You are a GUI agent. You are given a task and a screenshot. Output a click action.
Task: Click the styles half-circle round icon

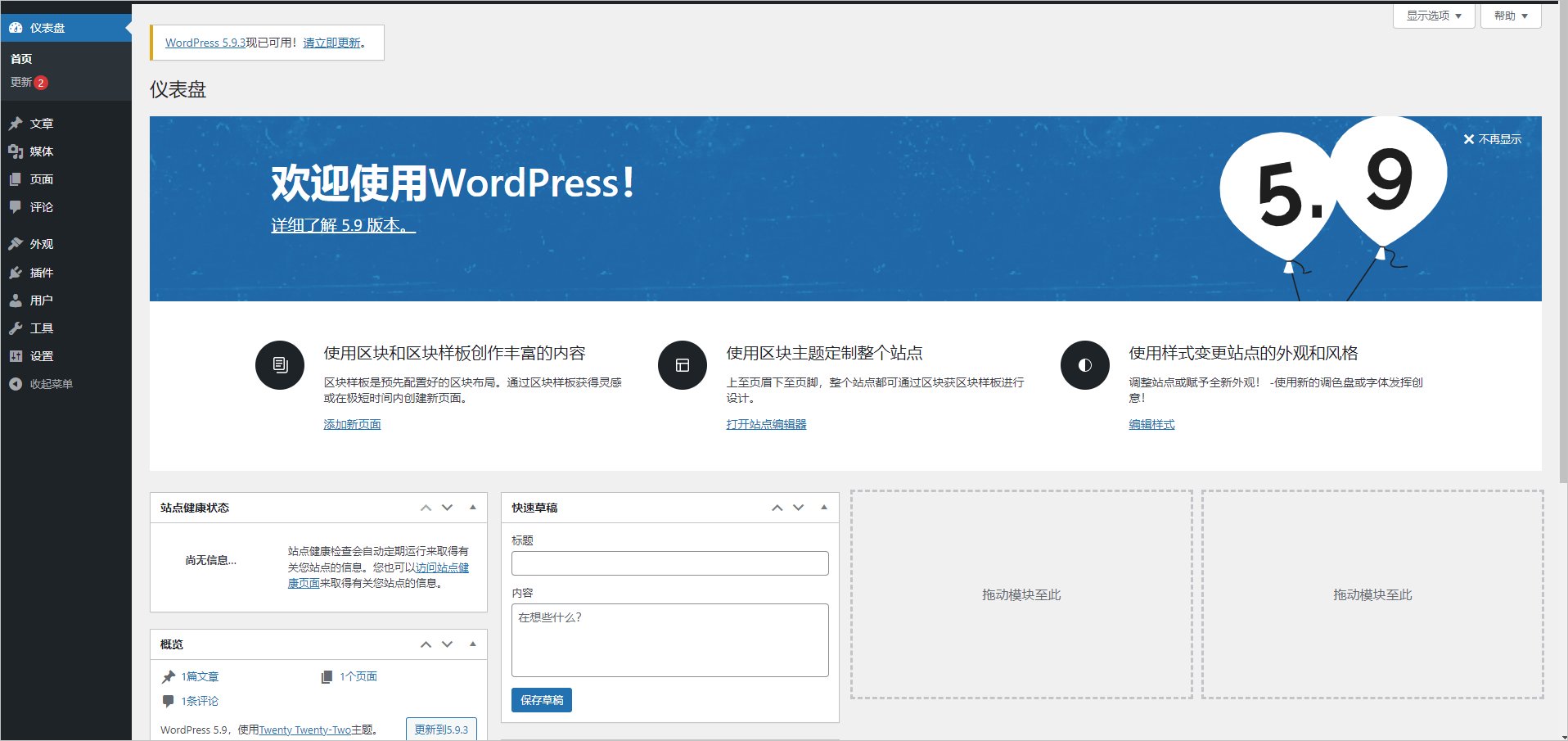pos(1085,365)
